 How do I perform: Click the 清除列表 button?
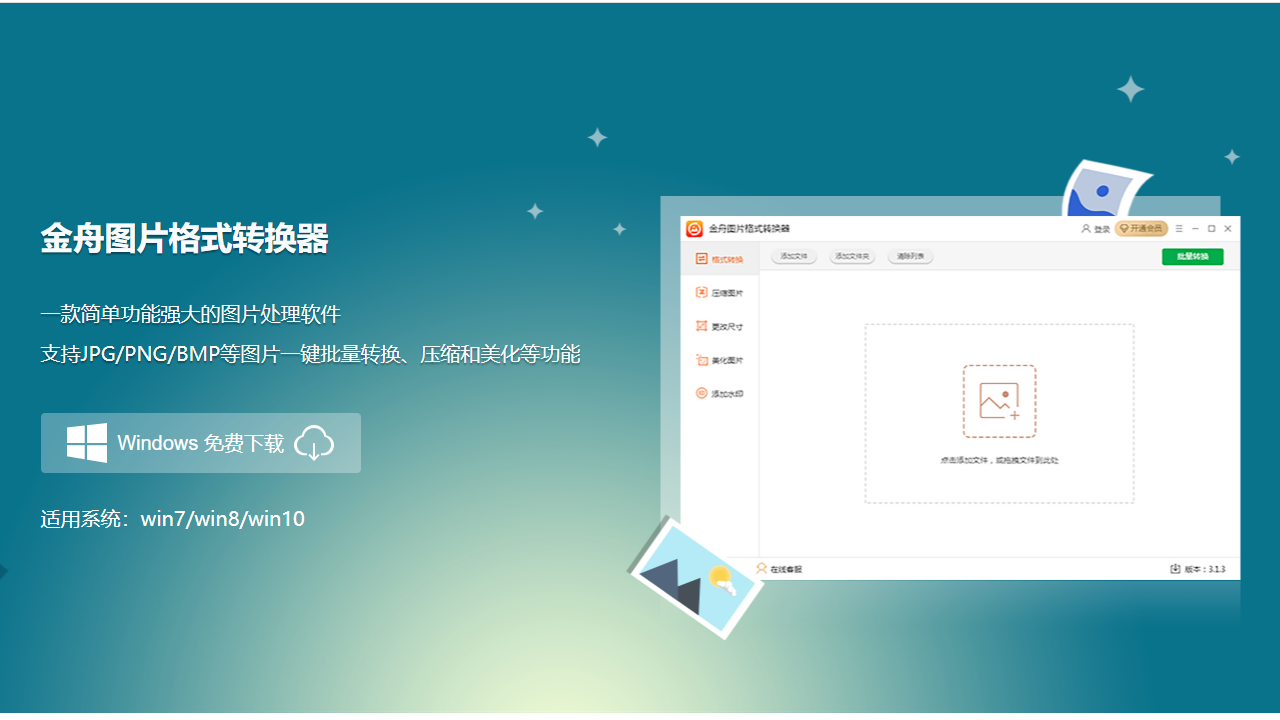(910, 257)
